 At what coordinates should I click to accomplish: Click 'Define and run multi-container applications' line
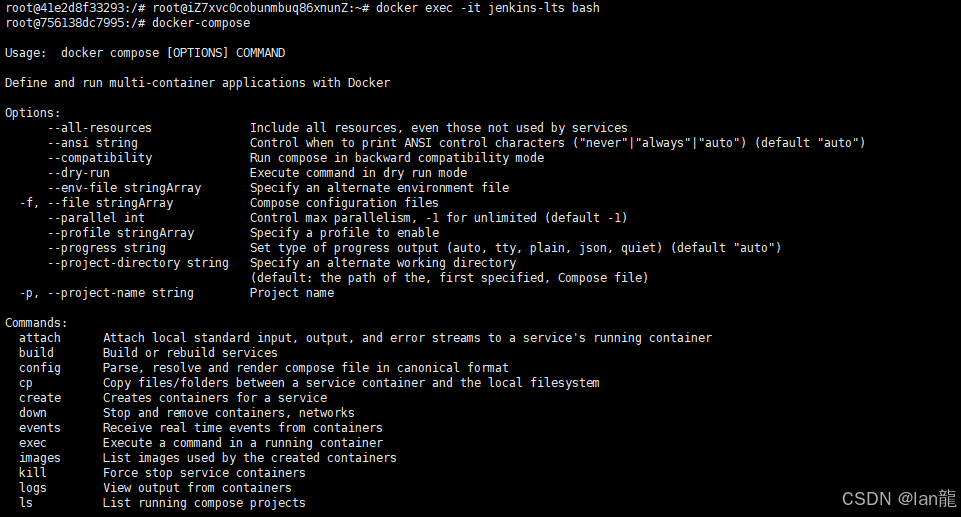point(197,83)
